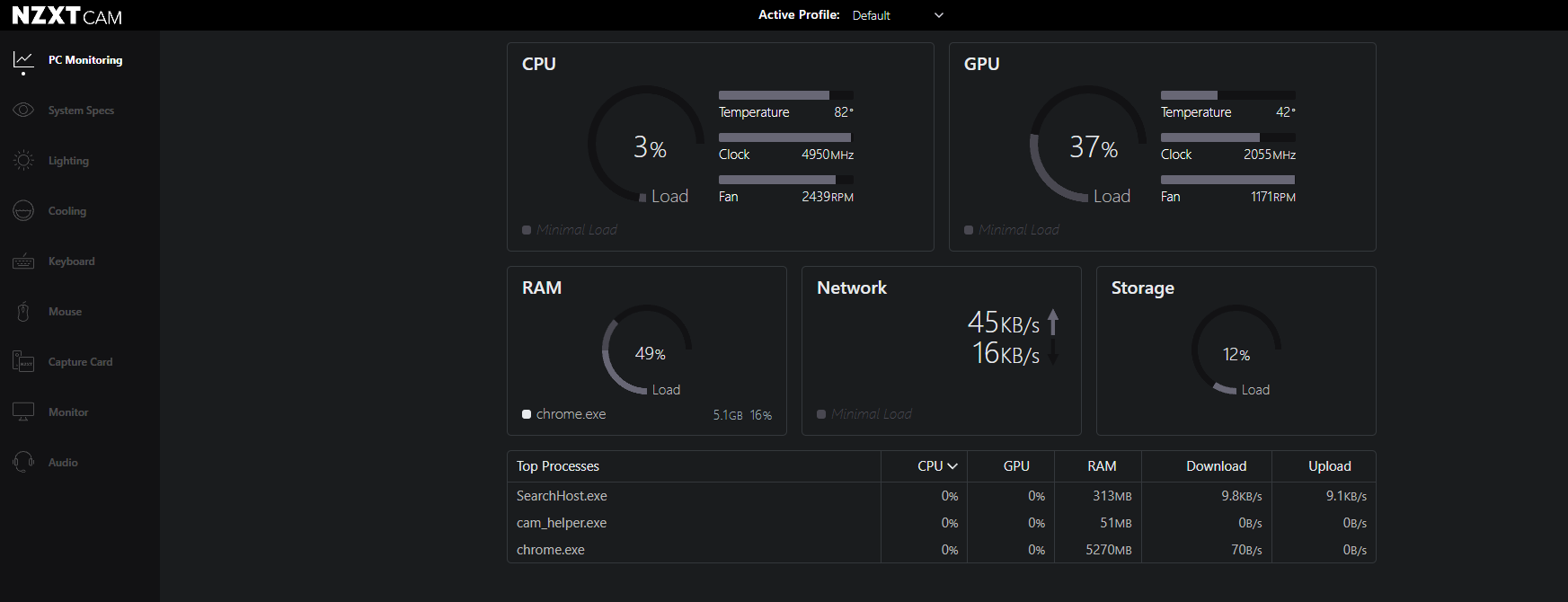Open the Capture Card icon
Viewport: 1568px width, 602px height.
point(23,362)
